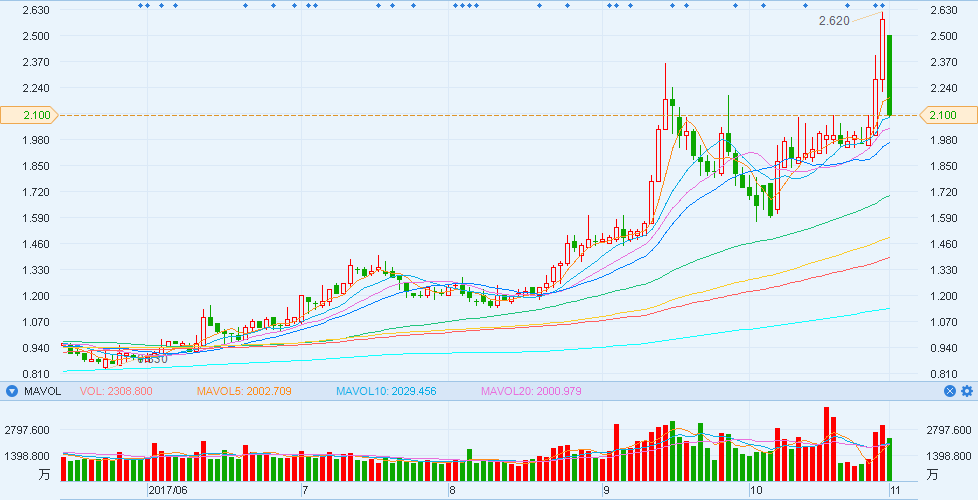The height and width of the screenshot is (500, 978).
Task: Open MAVOL indicator settings gear
Action: click(967, 392)
